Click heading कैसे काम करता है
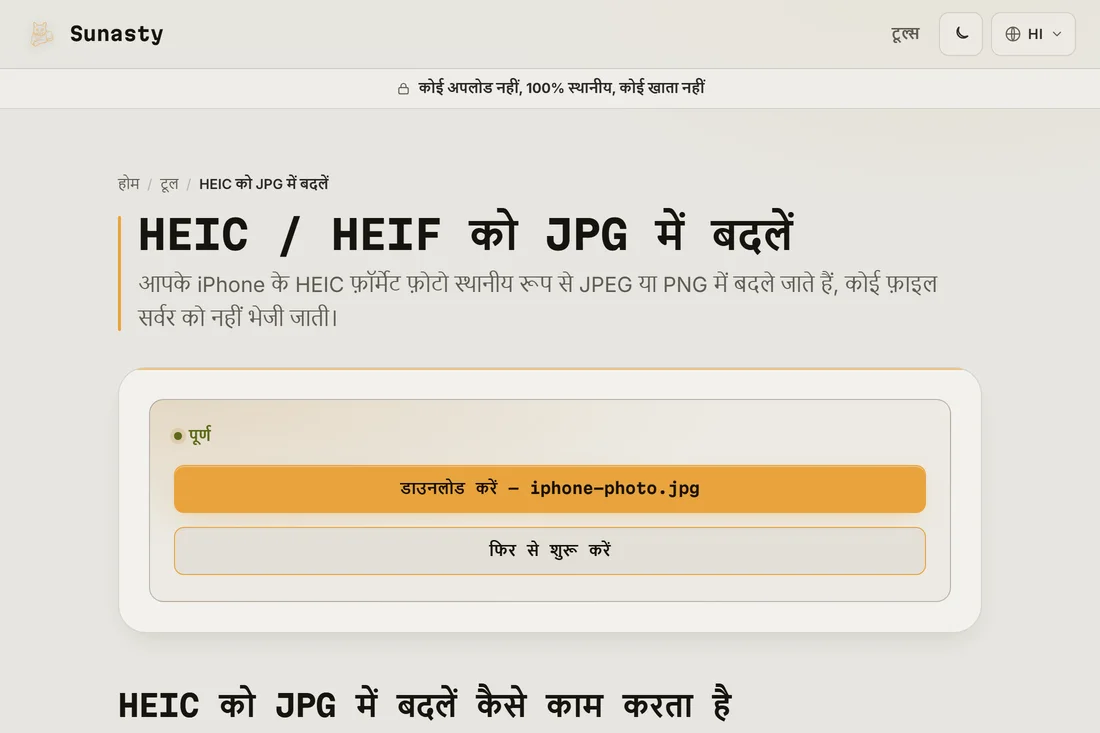Screen dimensions: 1100x733 (604, 704)
